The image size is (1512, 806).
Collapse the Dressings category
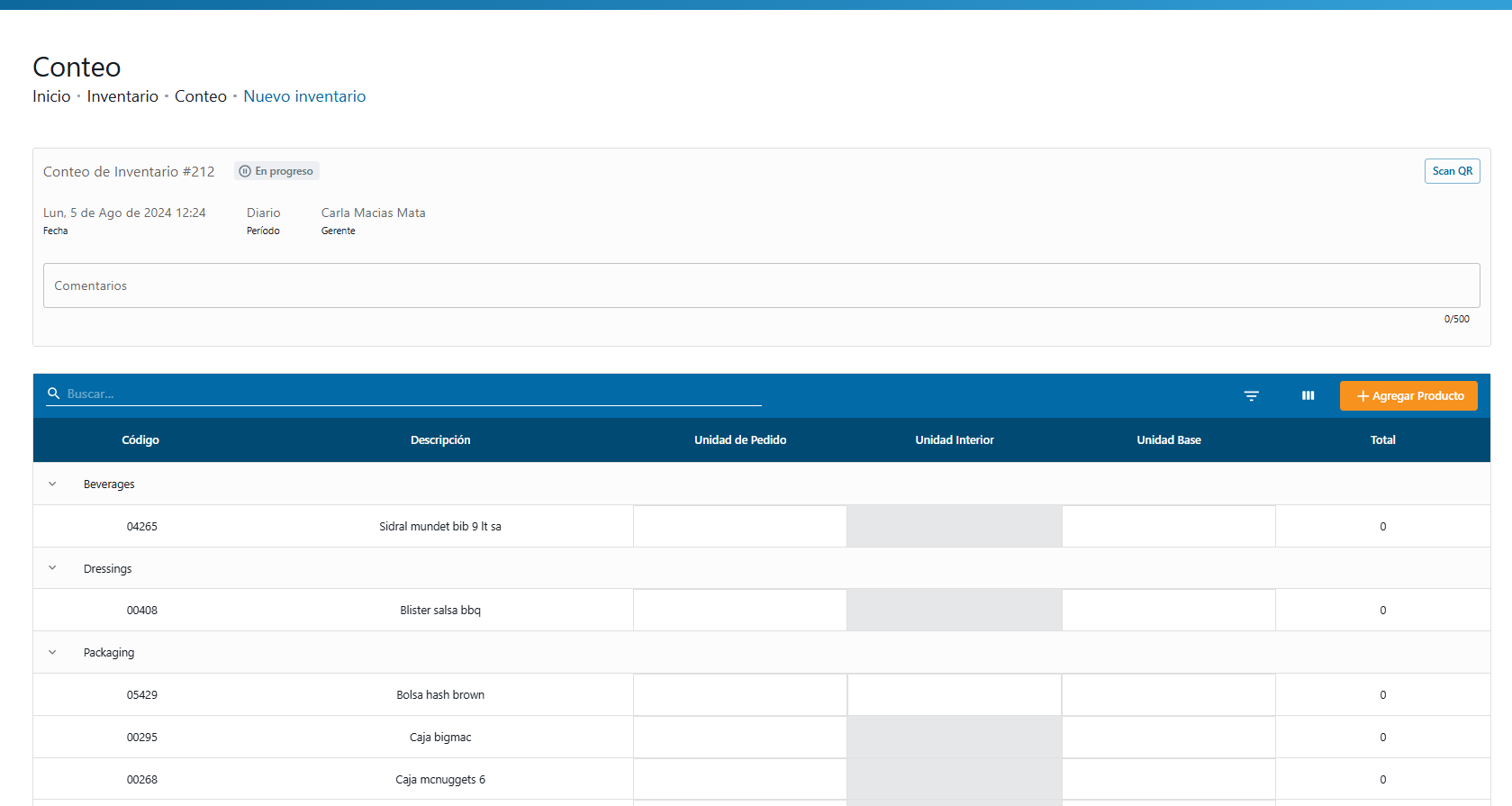click(x=52, y=568)
